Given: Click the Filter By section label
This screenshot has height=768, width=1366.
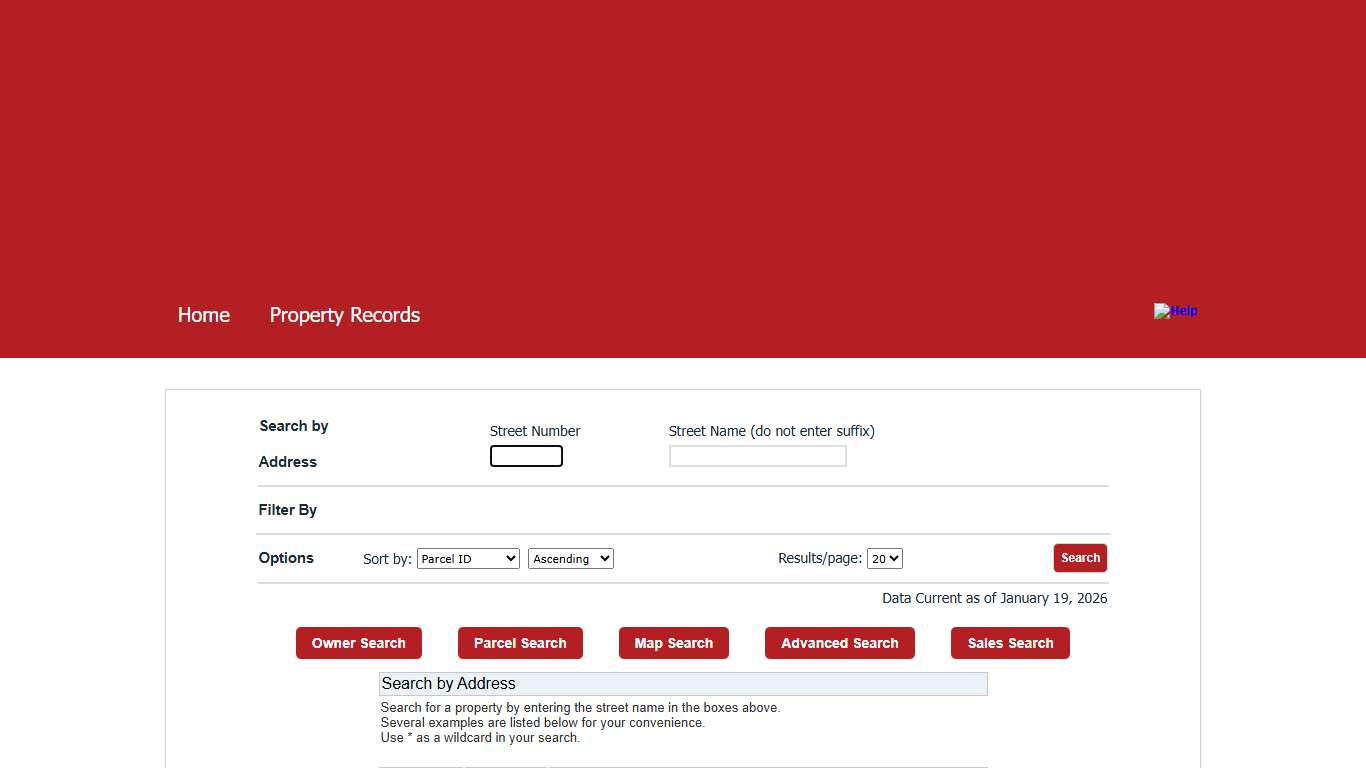Looking at the screenshot, I should coord(287,510).
